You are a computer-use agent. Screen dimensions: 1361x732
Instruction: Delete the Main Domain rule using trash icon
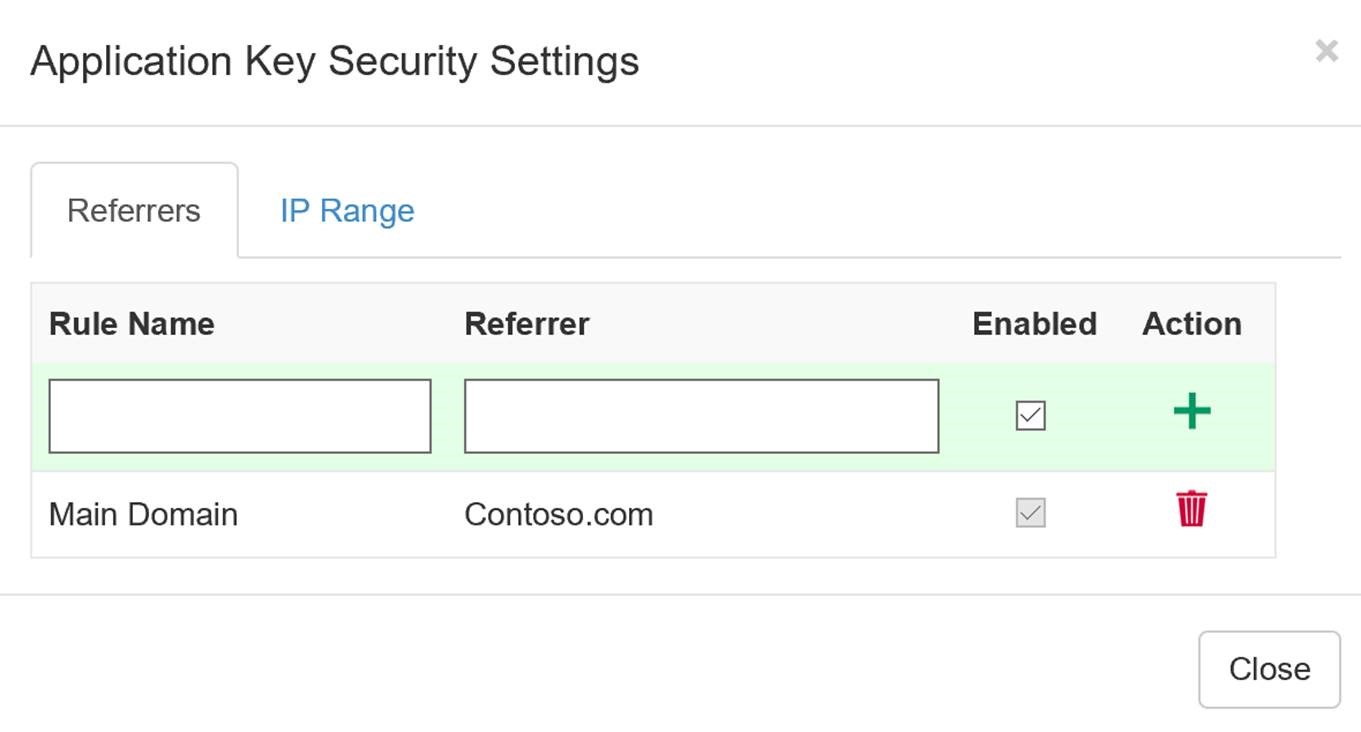(x=1190, y=511)
